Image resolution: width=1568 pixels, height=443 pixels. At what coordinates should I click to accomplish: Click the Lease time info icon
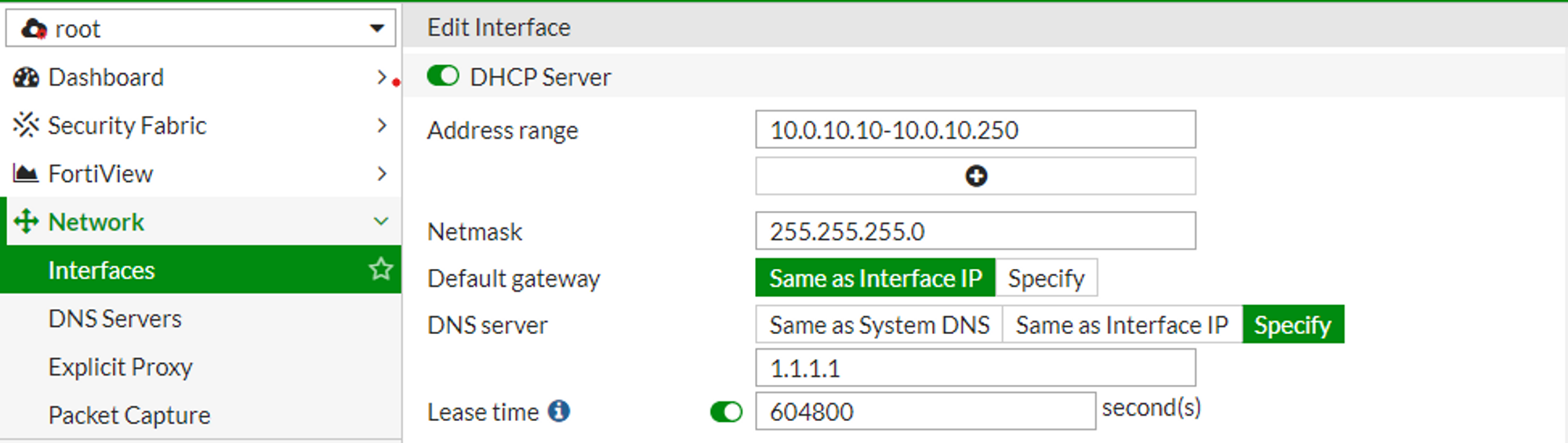click(559, 411)
